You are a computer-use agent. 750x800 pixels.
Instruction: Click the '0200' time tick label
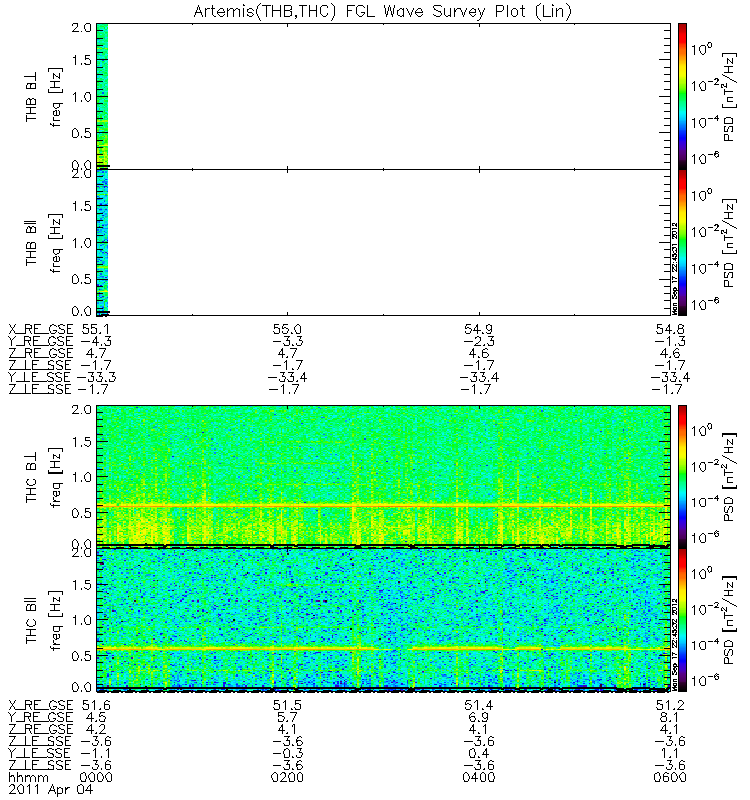pyautogui.click(x=287, y=778)
